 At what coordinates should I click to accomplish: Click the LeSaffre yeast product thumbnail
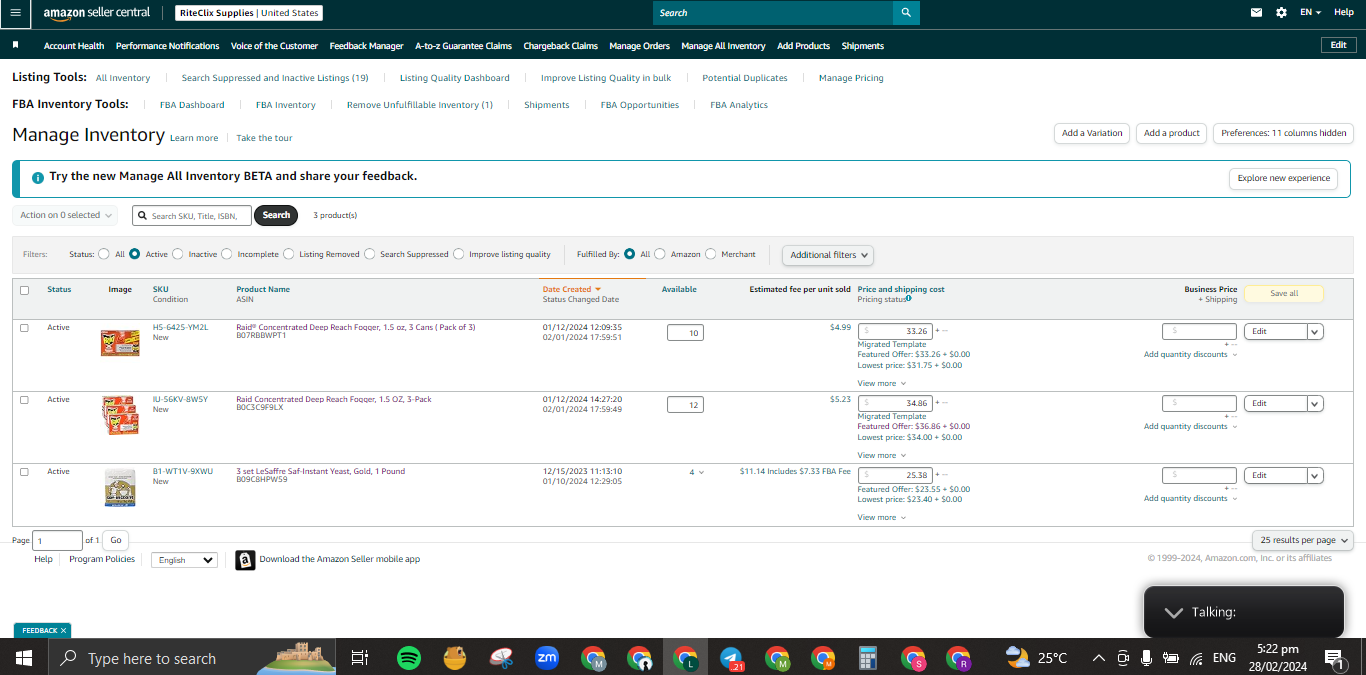click(120, 487)
